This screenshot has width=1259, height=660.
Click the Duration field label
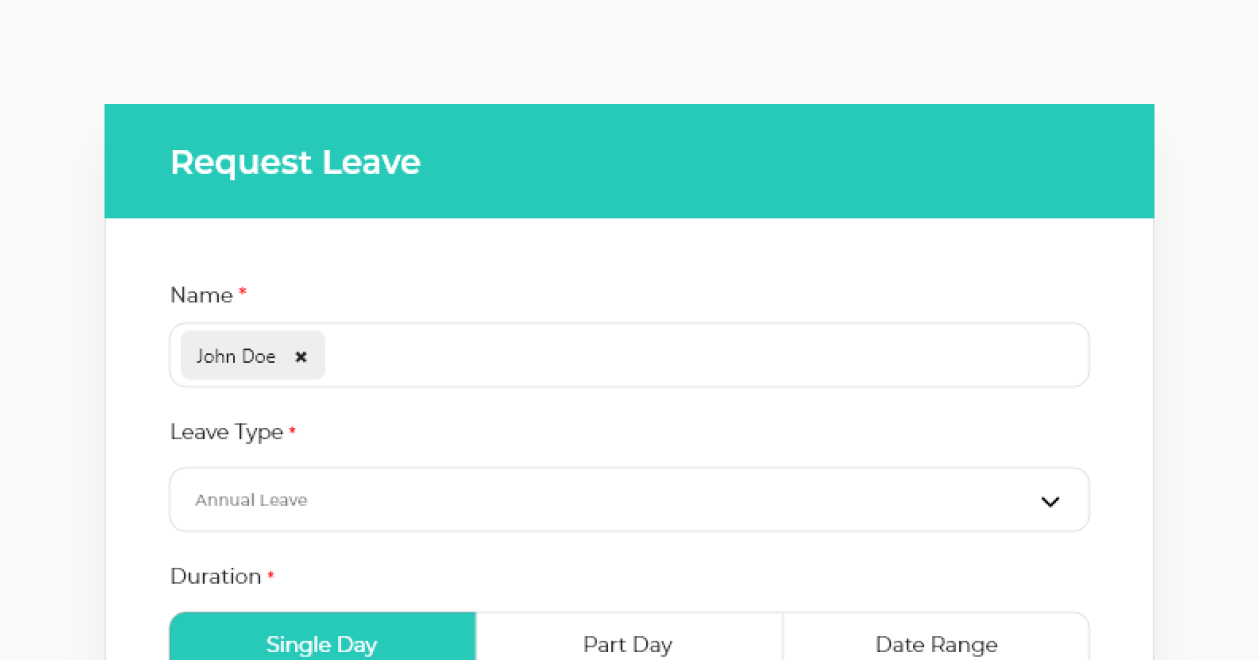(x=216, y=577)
